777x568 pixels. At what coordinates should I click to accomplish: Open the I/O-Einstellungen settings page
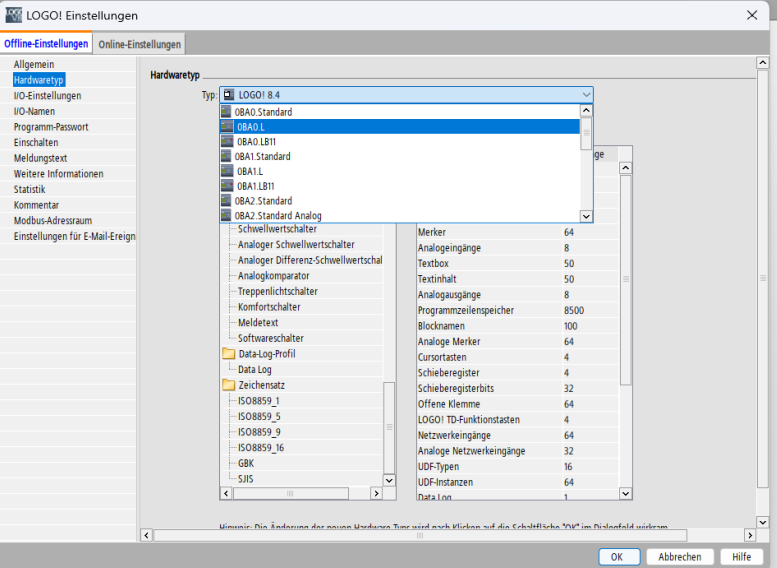[x=47, y=96]
